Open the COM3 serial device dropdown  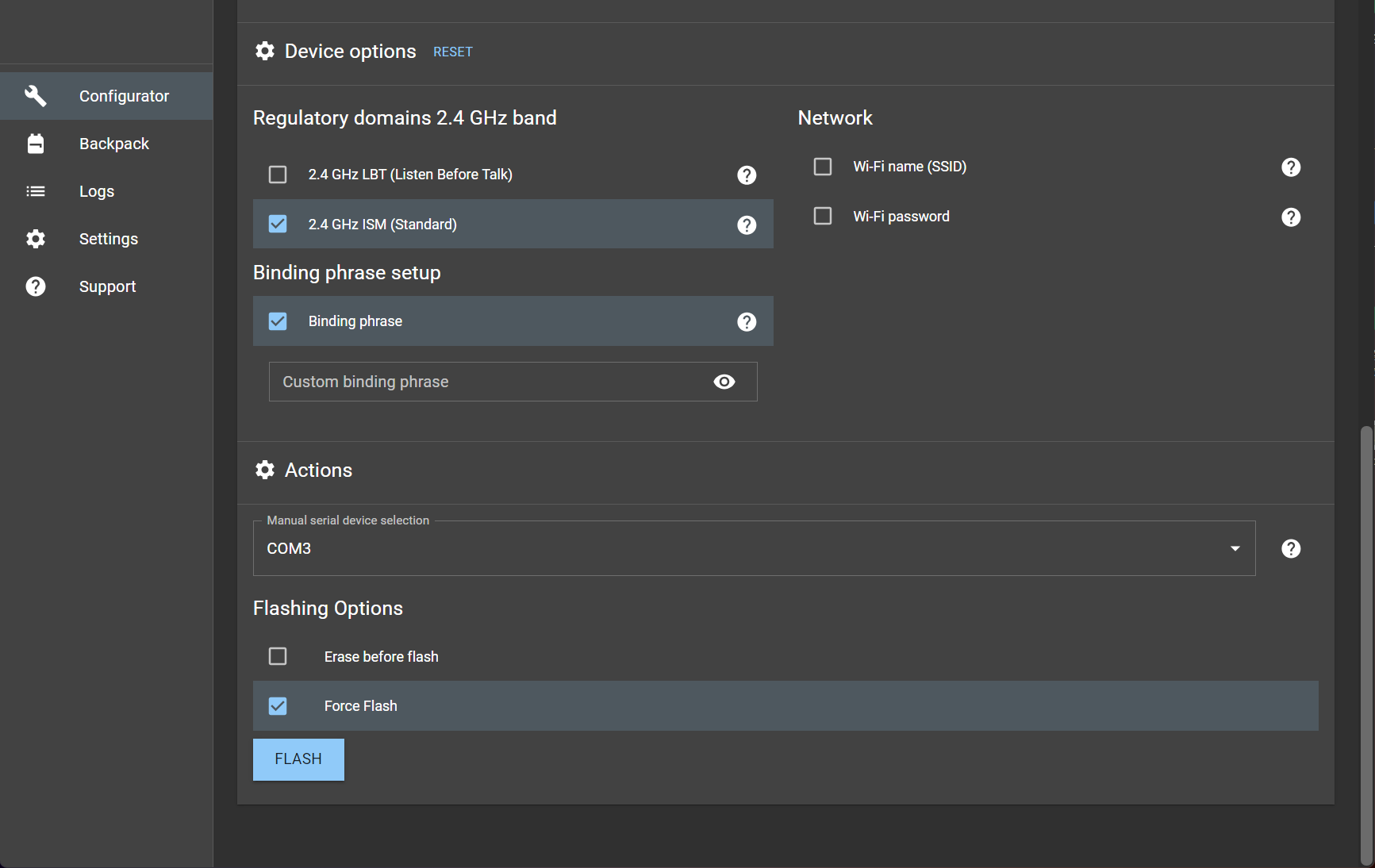click(x=754, y=548)
